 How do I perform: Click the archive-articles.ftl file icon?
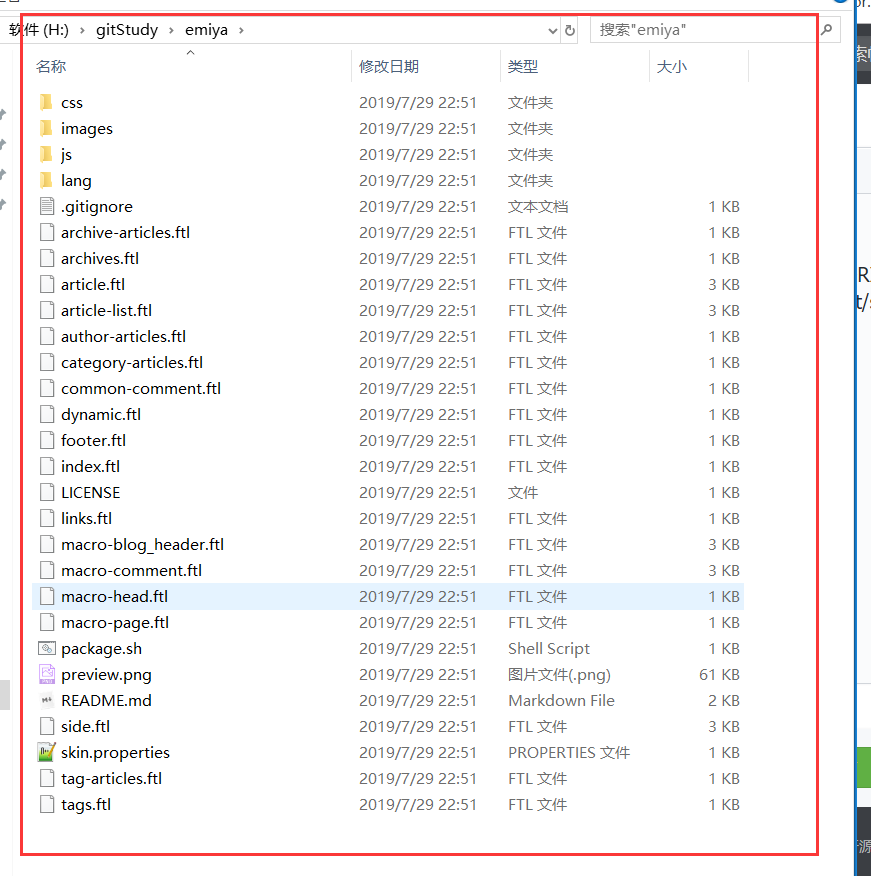(47, 232)
